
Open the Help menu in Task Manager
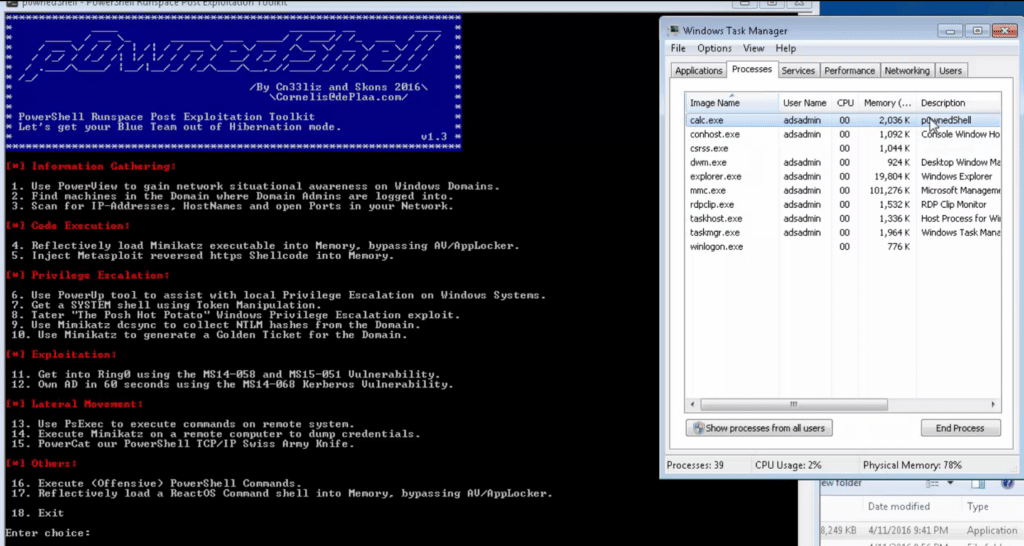(786, 48)
